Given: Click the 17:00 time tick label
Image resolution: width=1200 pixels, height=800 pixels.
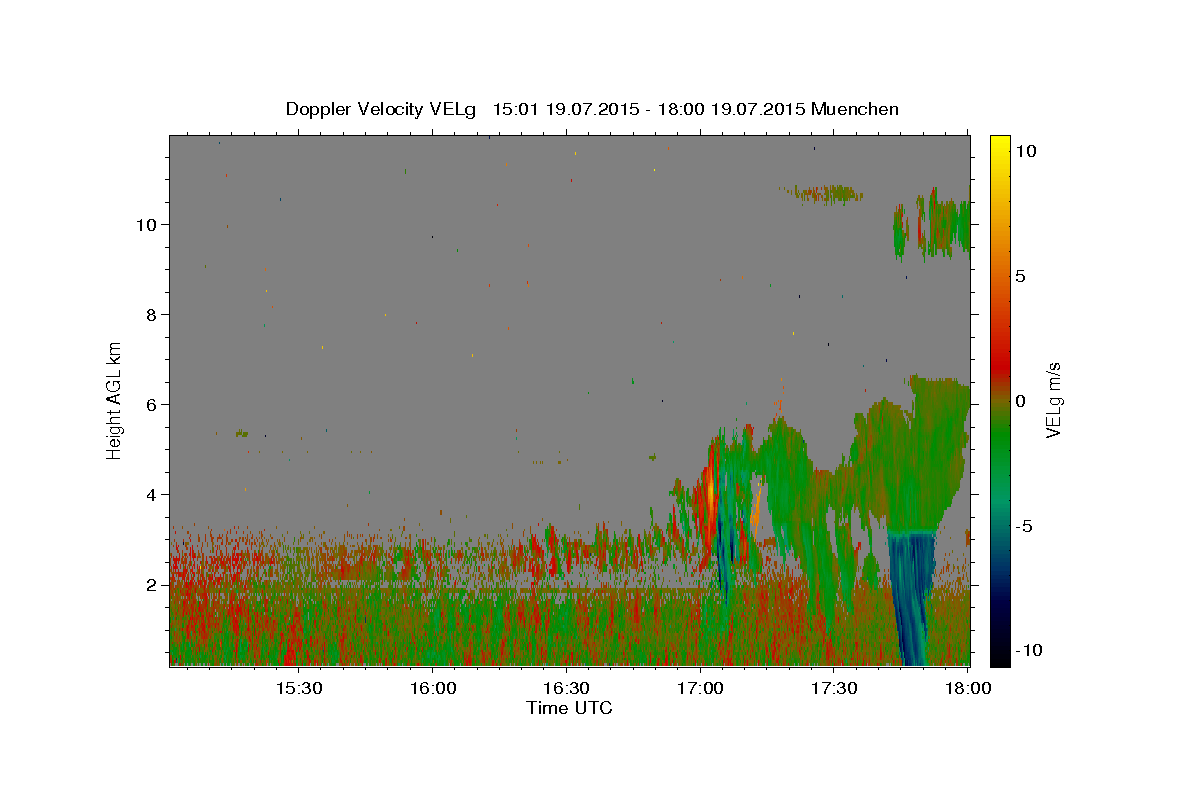Looking at the screenshot, I should click(700, 689).
